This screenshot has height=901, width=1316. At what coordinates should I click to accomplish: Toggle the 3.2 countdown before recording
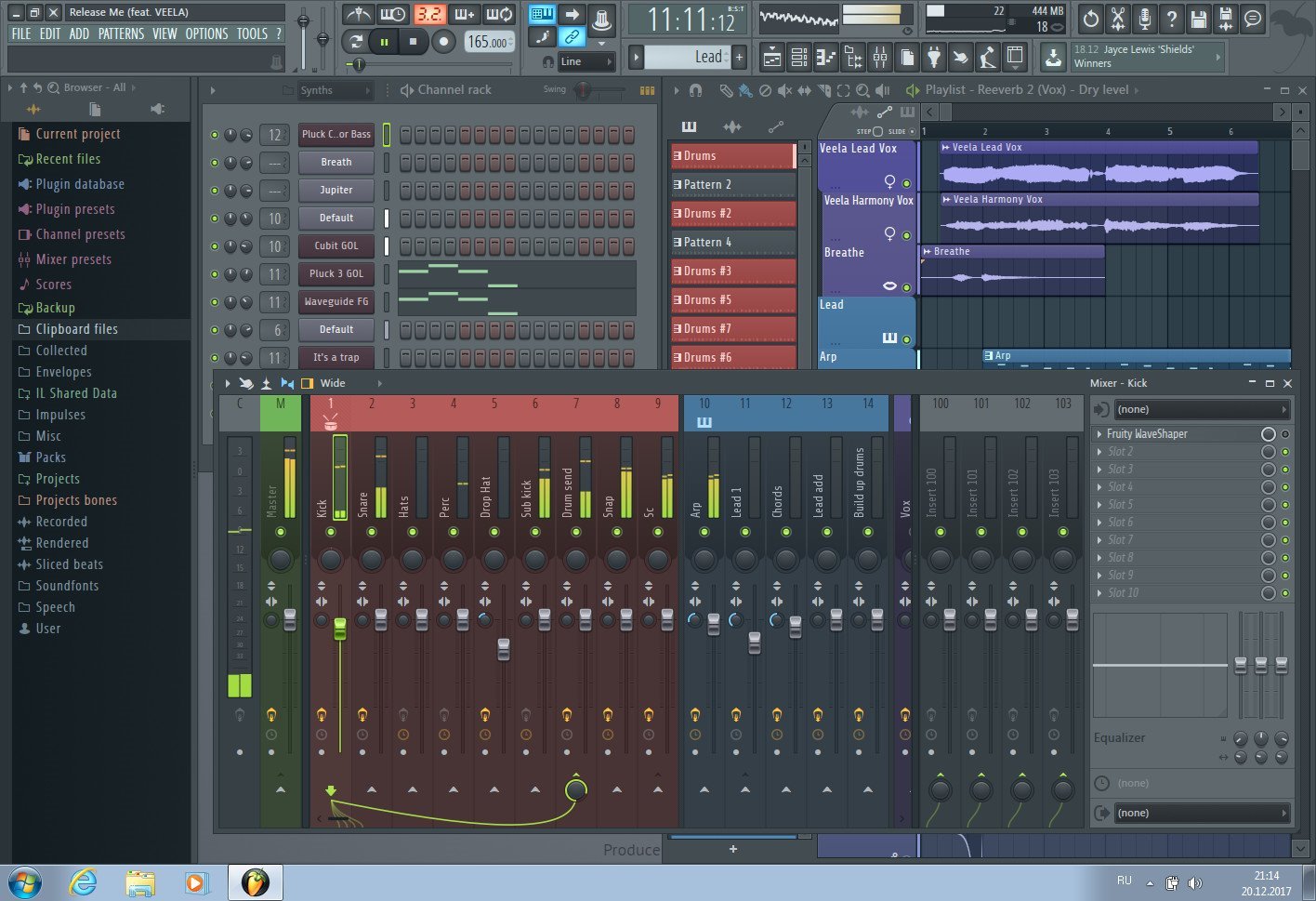[429, 15]
